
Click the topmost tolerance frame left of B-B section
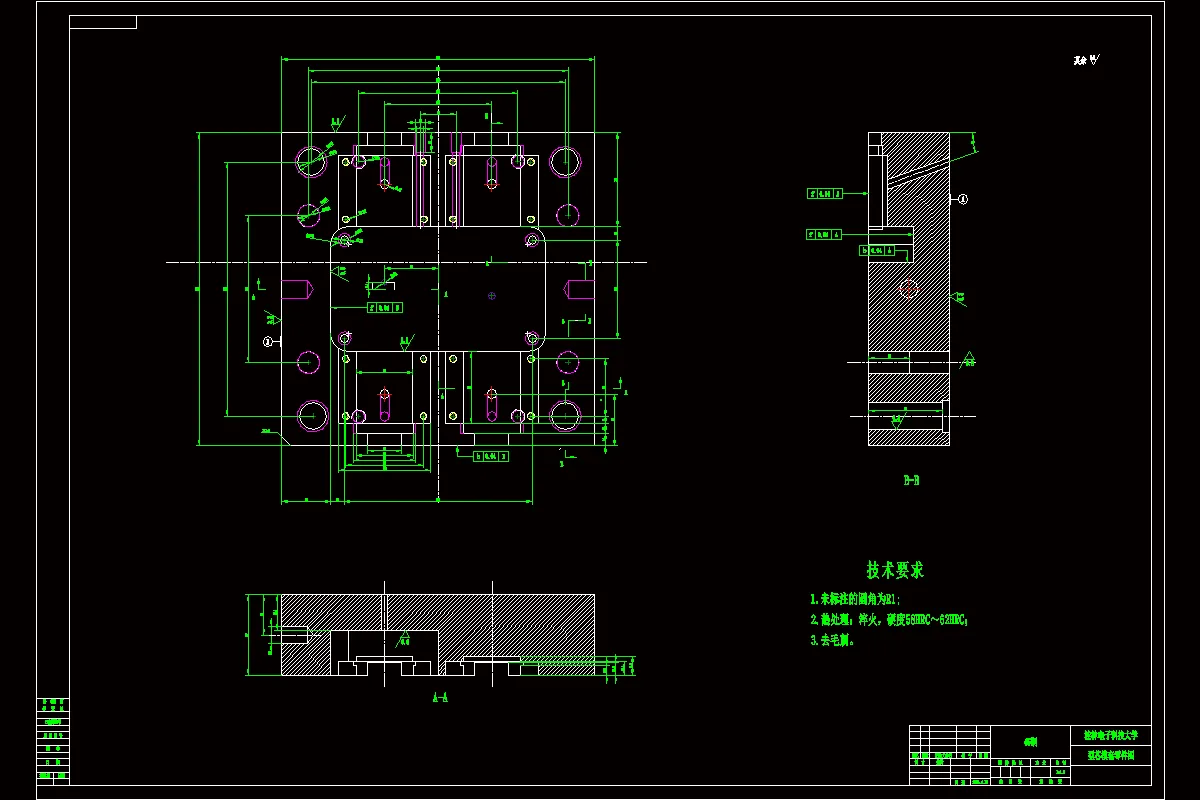827,193
